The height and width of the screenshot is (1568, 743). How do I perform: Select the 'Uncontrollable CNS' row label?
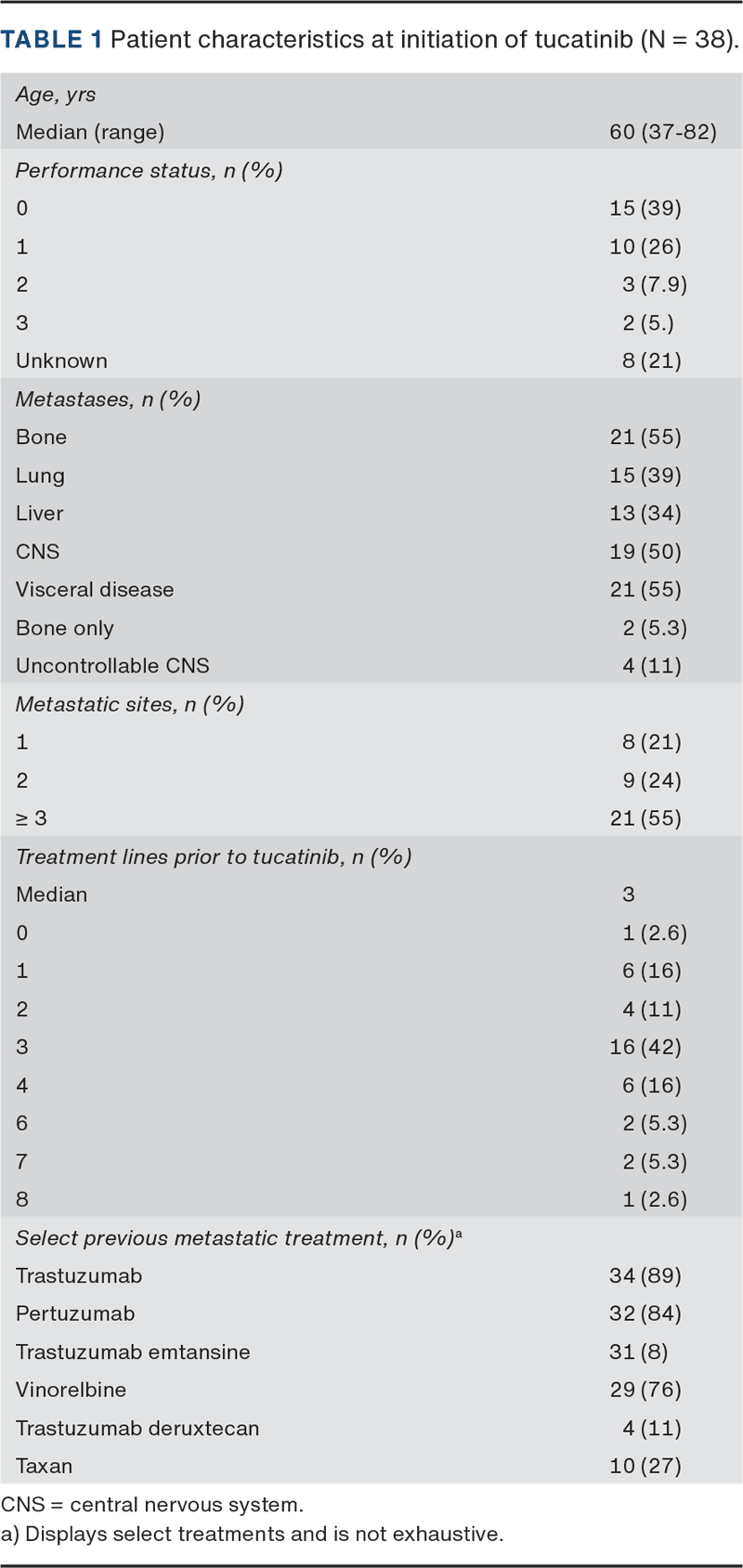pos(112,666)
